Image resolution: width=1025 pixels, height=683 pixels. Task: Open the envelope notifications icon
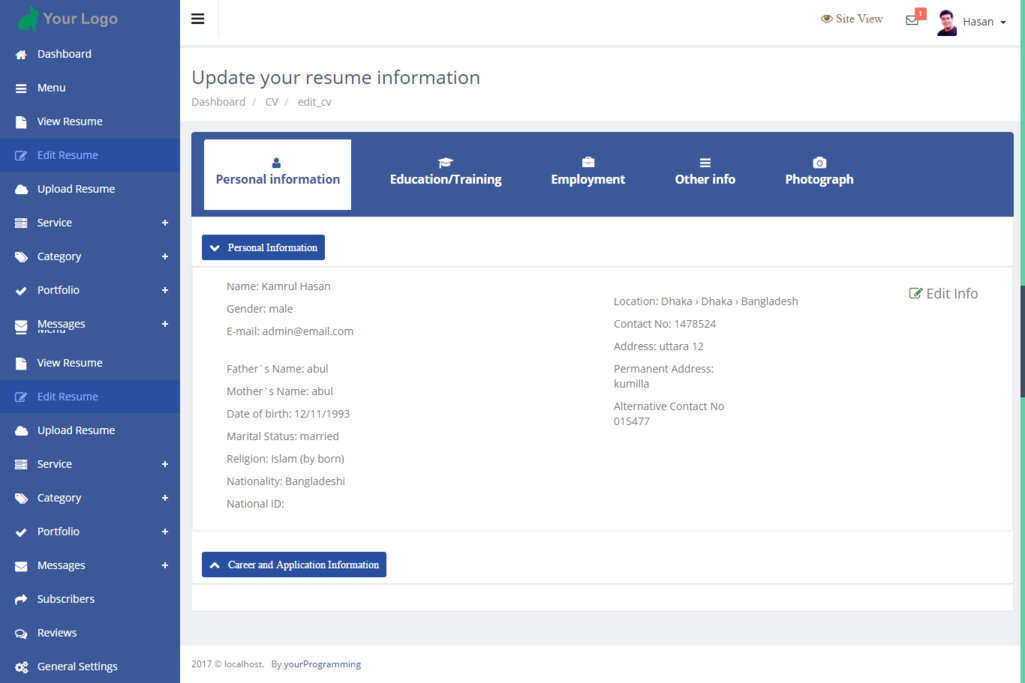point(912,20)
